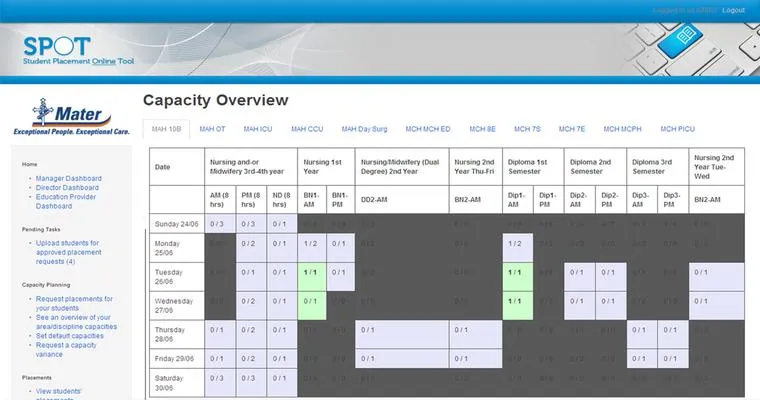Image resolution: width=760 pixels, height=400 pixels.
Task: Click the green Wednesday 27/06 BN1-AM 0/1 cell
Action: [312, 305]
